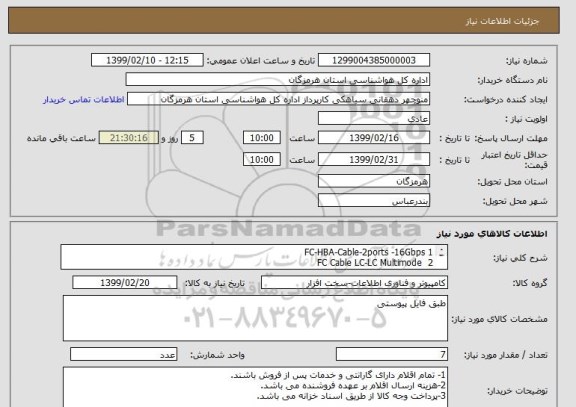Click the response deadline time 10:00
The height and width of the screenshot is (407, 576).
[262, 138]
